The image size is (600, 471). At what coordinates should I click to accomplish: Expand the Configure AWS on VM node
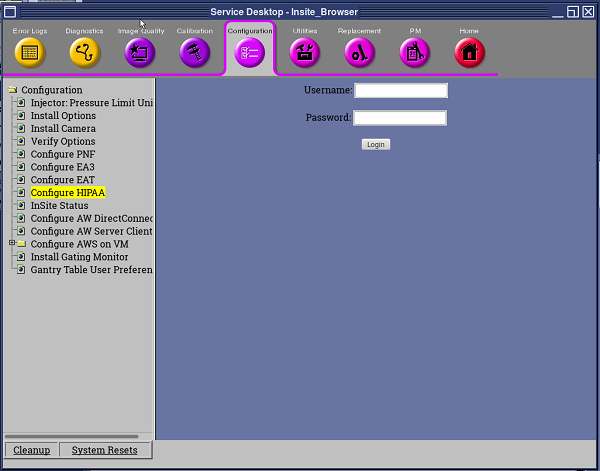click(x=12, y=243)
